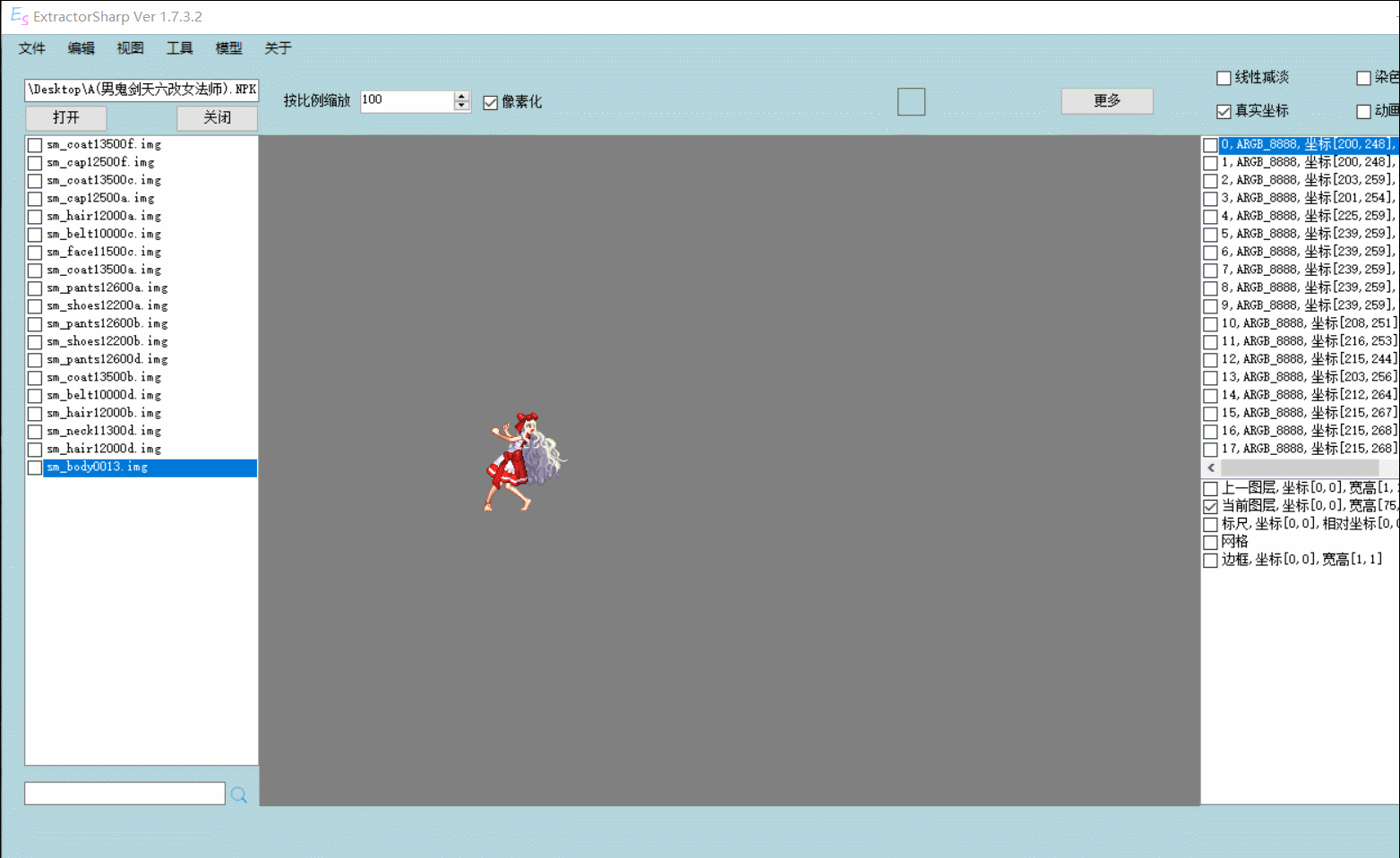The width and height of the screenshot is (1400, 858).
Task: Select sm_body0013.img in file list
Action: tap(150, 468)
